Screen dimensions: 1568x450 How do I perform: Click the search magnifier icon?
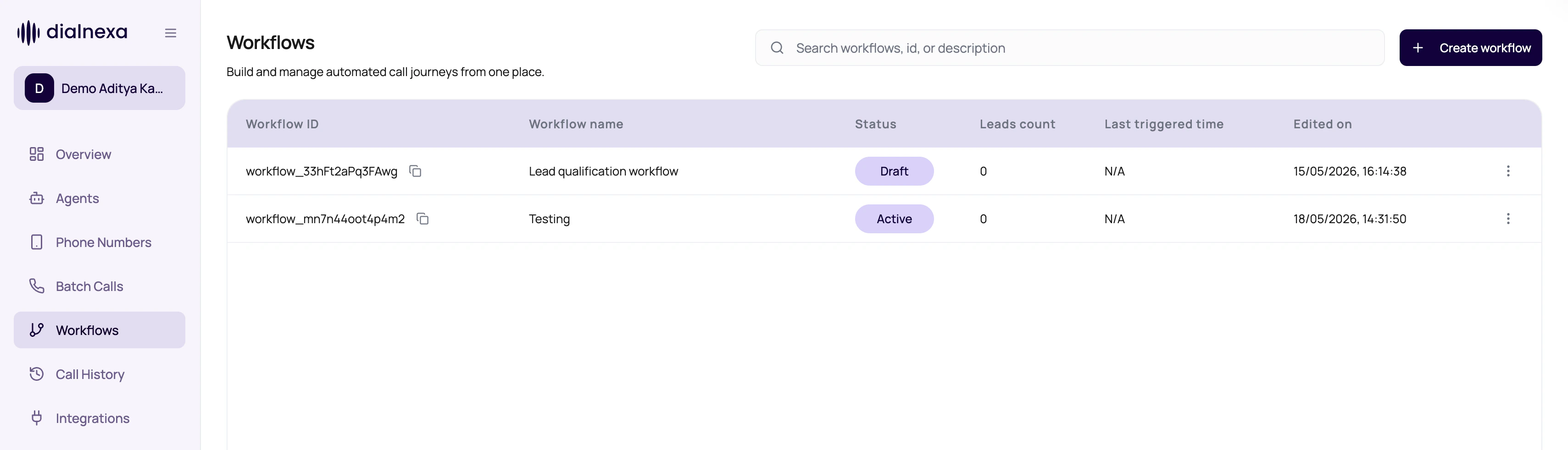[777, 48]
